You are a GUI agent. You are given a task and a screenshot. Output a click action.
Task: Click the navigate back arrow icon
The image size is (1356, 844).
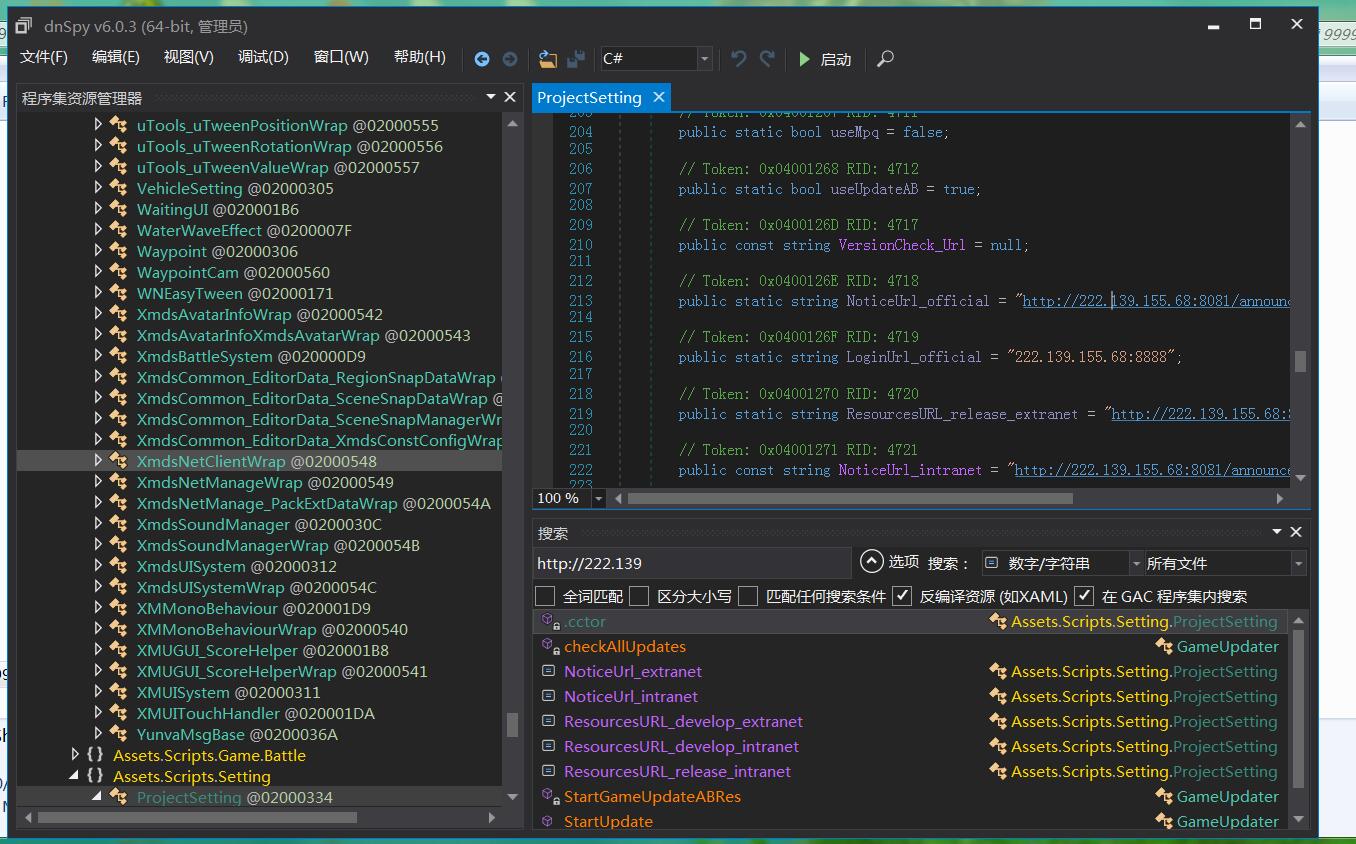pos(482,59)
